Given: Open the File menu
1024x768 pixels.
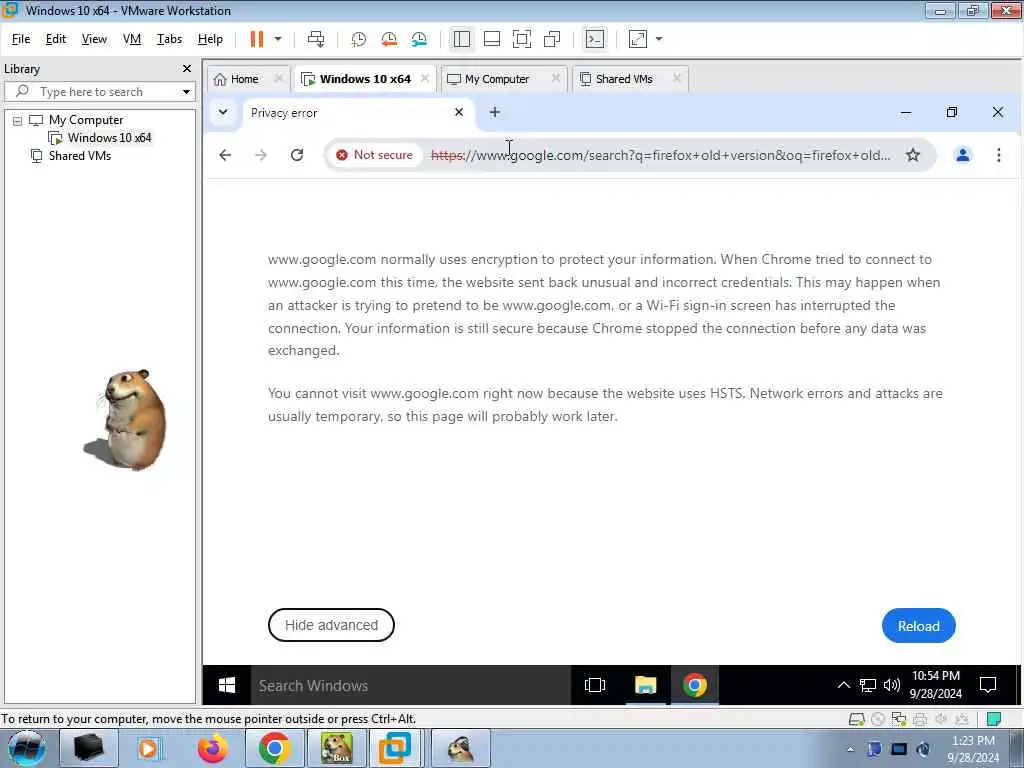Looking at the screenshot, I should [21, 39].
